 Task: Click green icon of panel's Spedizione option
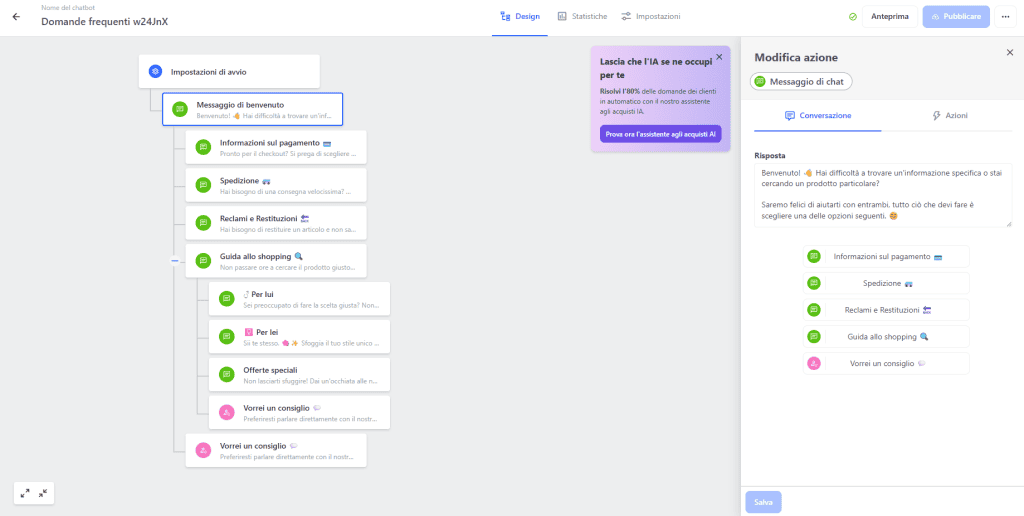pos(814,283)
